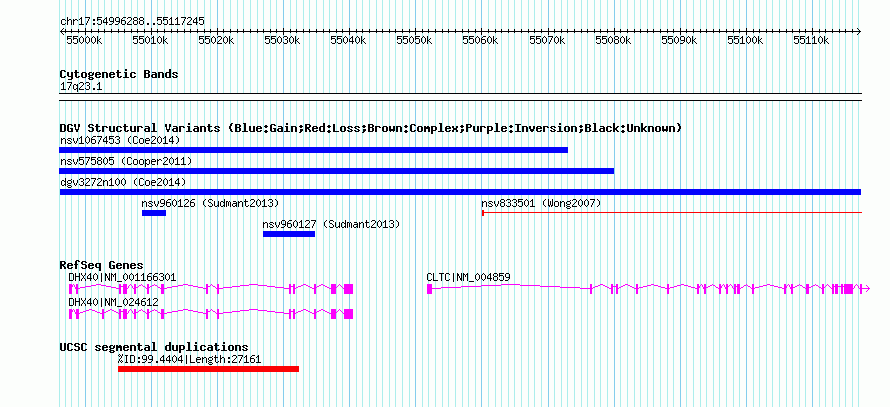Open the nsv575805 (Cooper2011) label link
The image size is (890, 407).
[x=125, y=161]
